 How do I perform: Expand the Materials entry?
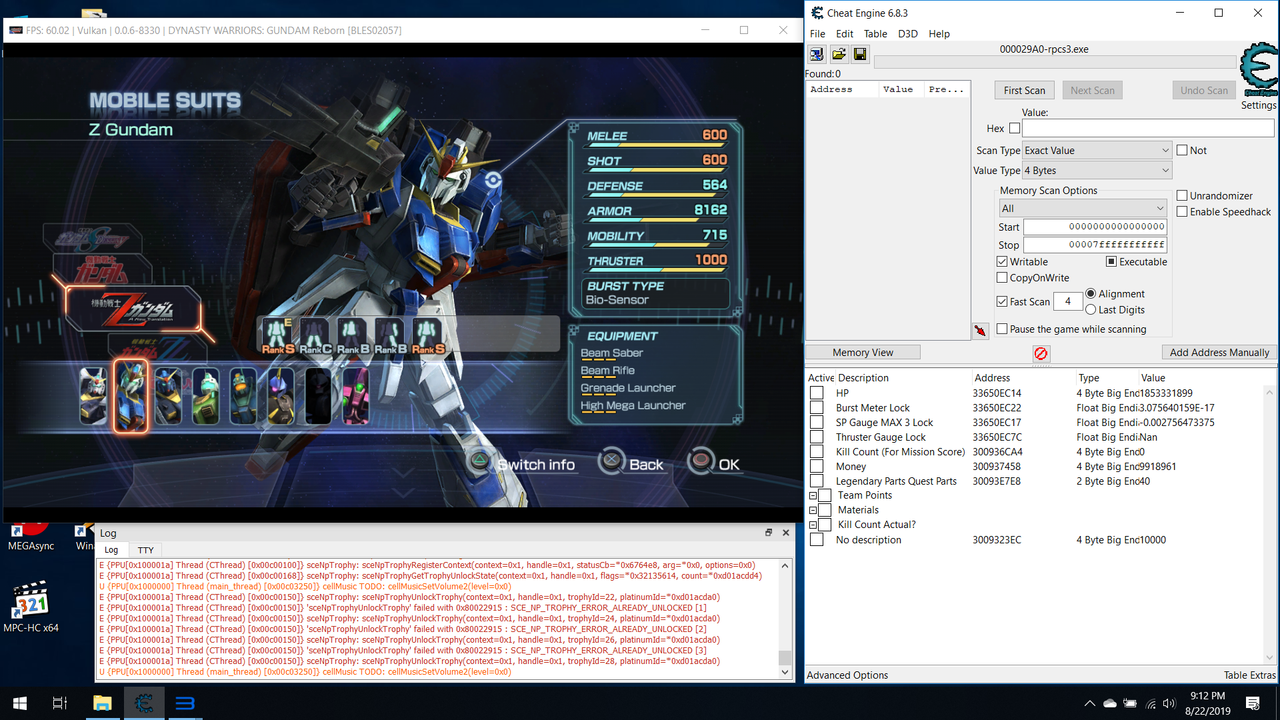click(811, 509)
